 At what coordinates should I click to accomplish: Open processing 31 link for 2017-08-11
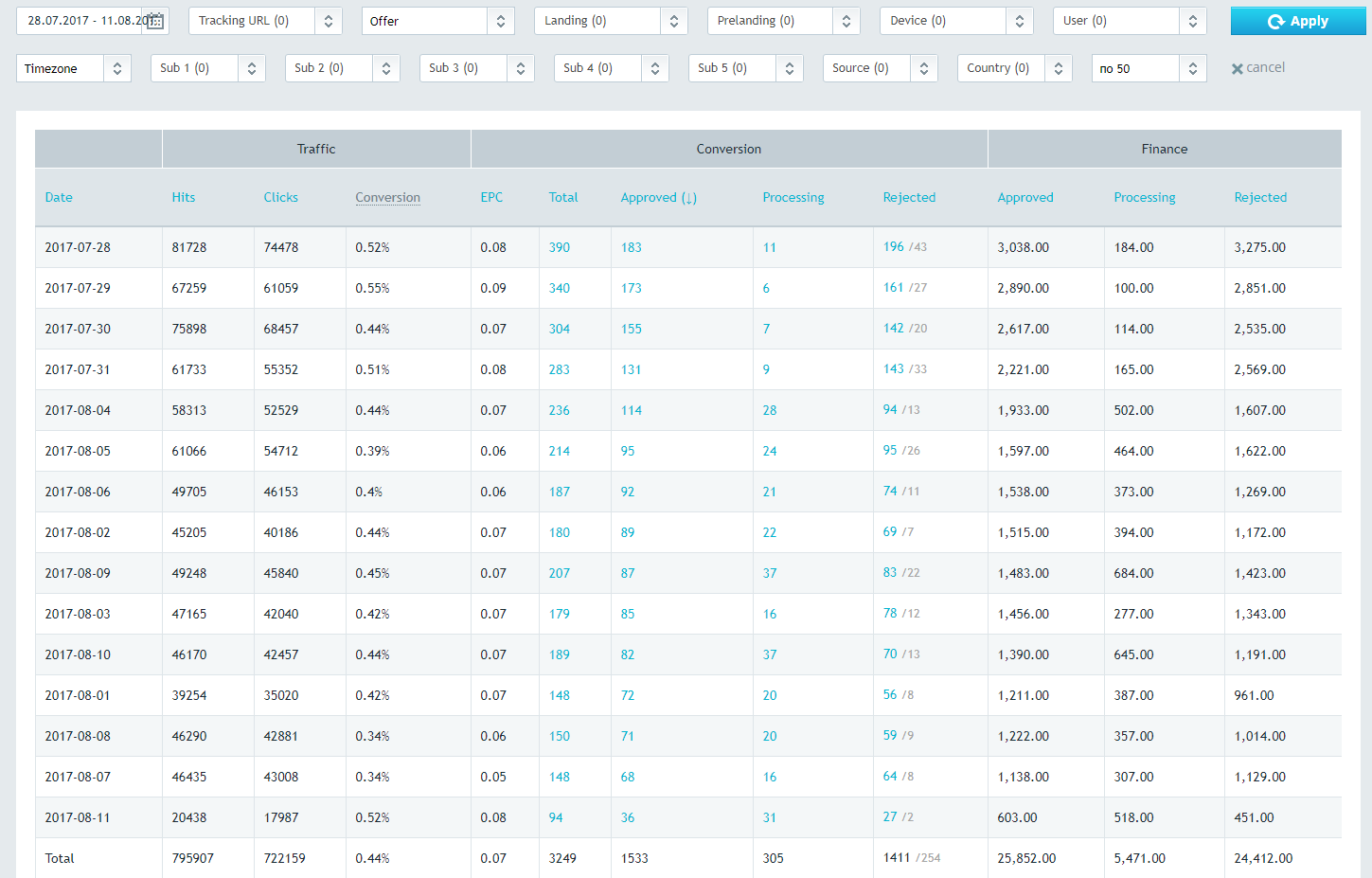(x=770, y=817)
